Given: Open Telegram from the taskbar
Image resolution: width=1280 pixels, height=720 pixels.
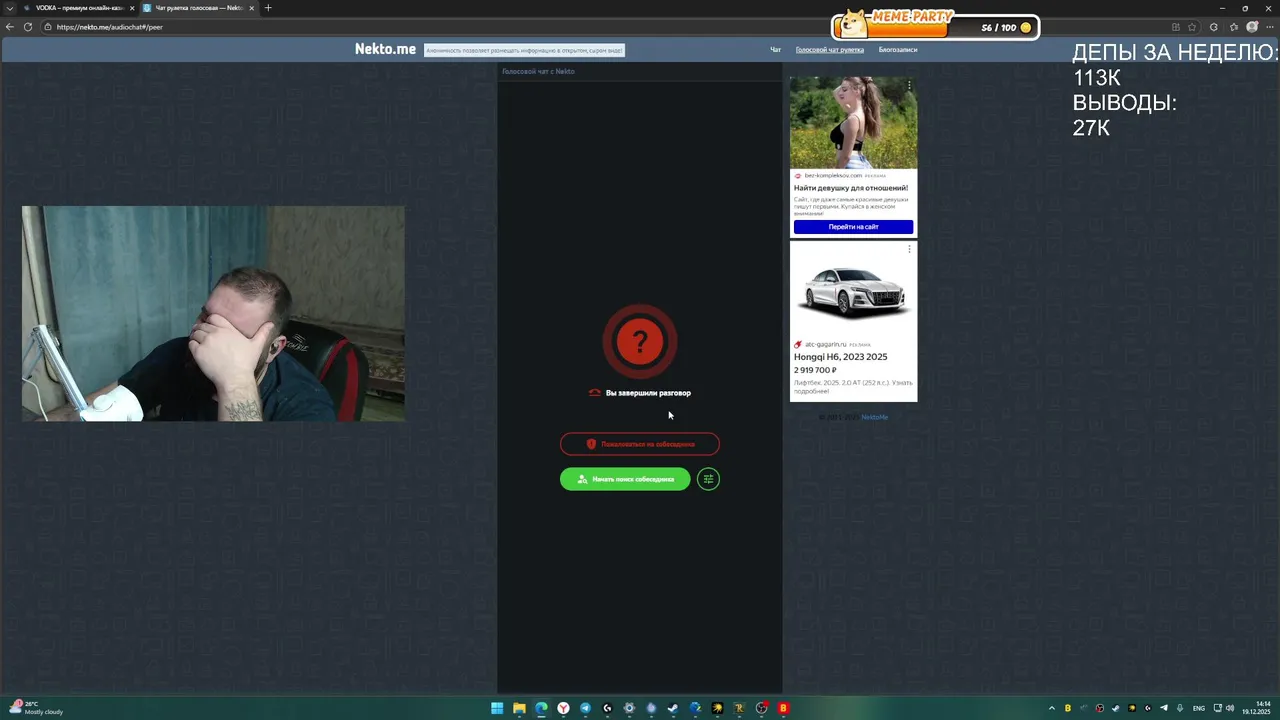Looking at the screenshot, I should (x=585, y=708).
